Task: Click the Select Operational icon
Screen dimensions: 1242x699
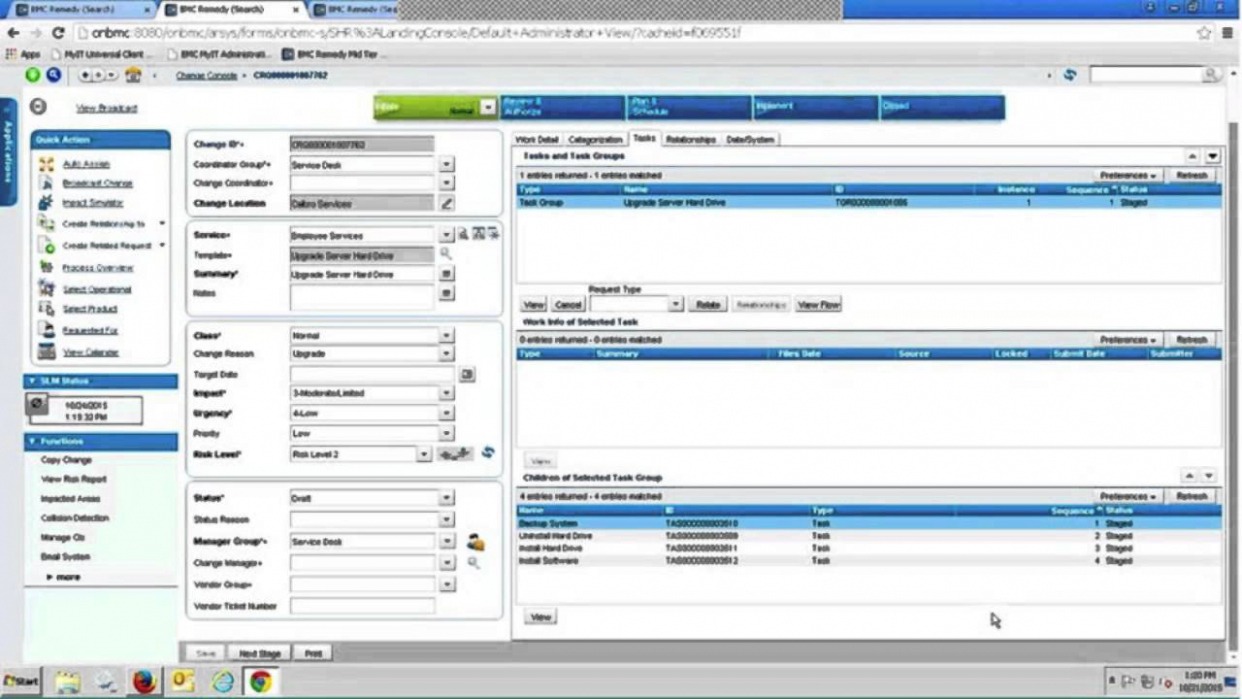Action: pos(46,289)
